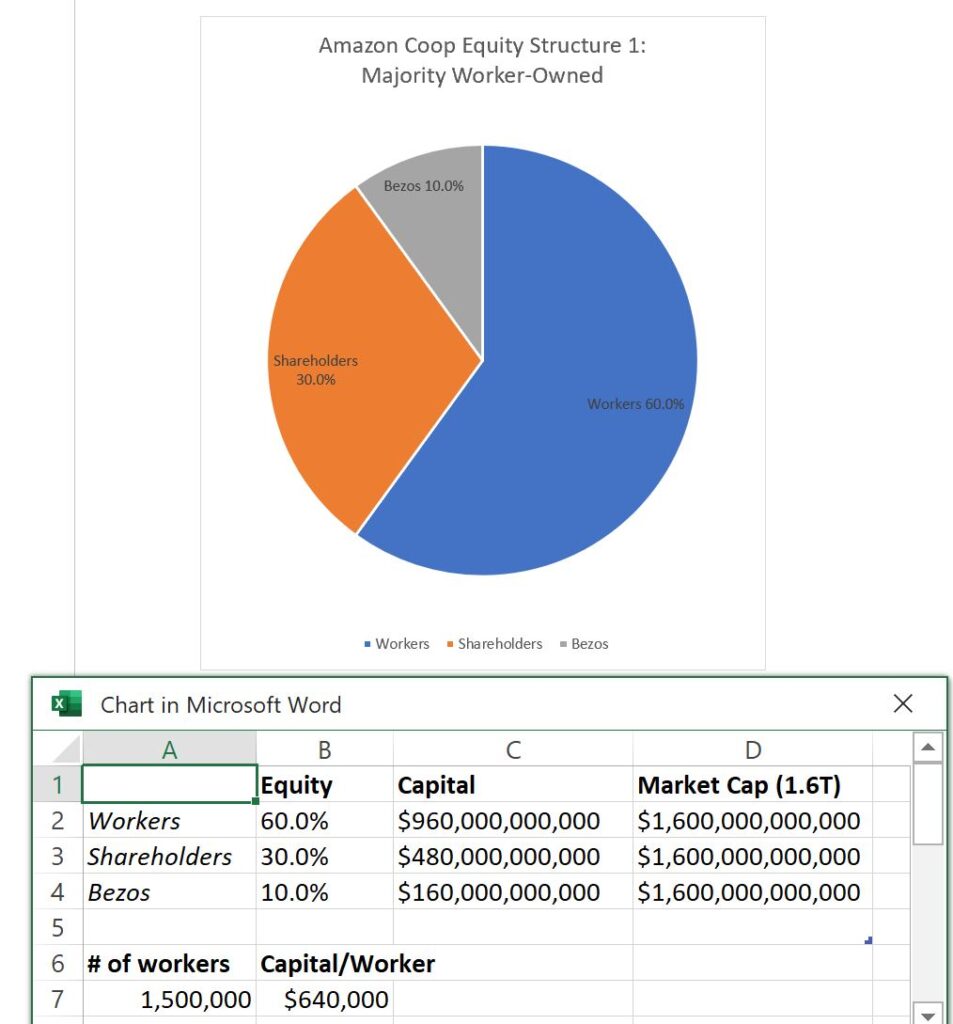953x1024 pixels.
Task: Click the Market Cap (1.6T) header cell
Action: point(752,784)
